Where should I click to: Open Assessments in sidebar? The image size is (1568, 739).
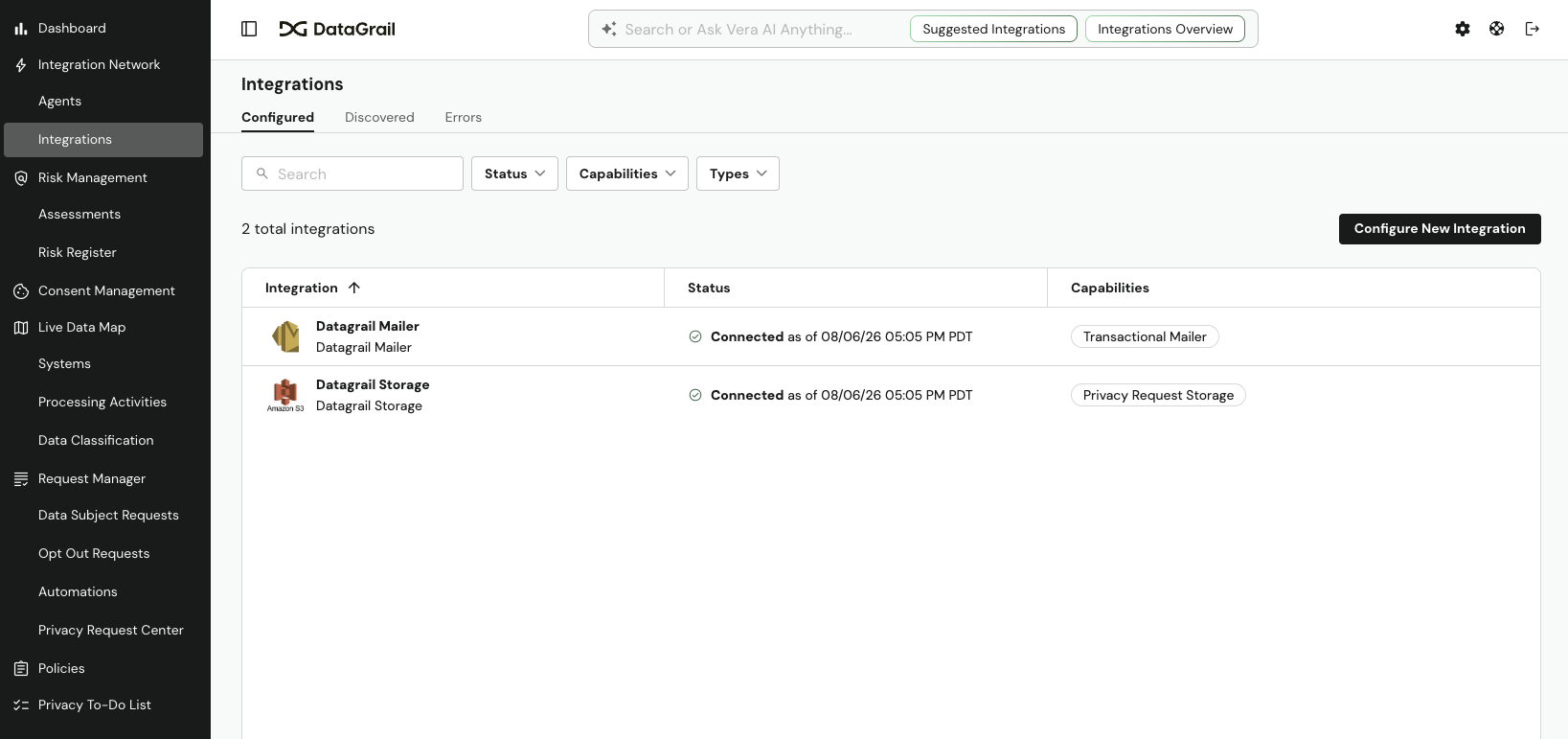click(80, 215)
